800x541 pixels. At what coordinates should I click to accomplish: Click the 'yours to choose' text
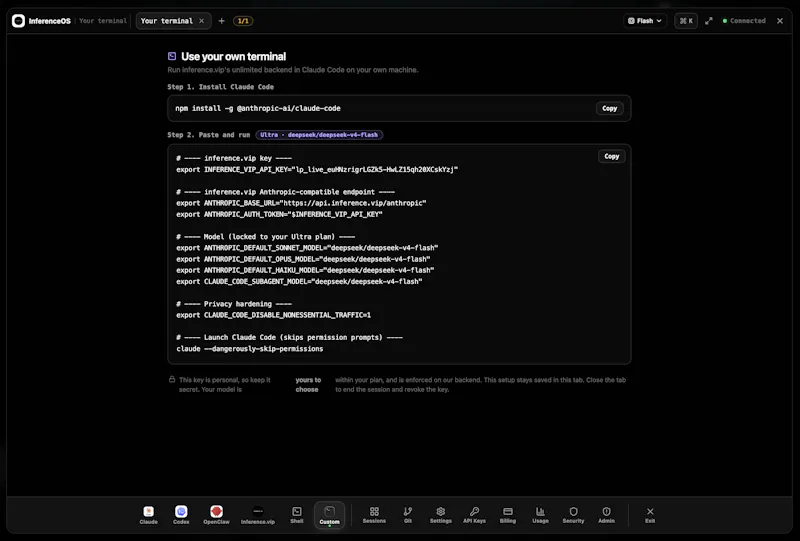click(308, 384)
